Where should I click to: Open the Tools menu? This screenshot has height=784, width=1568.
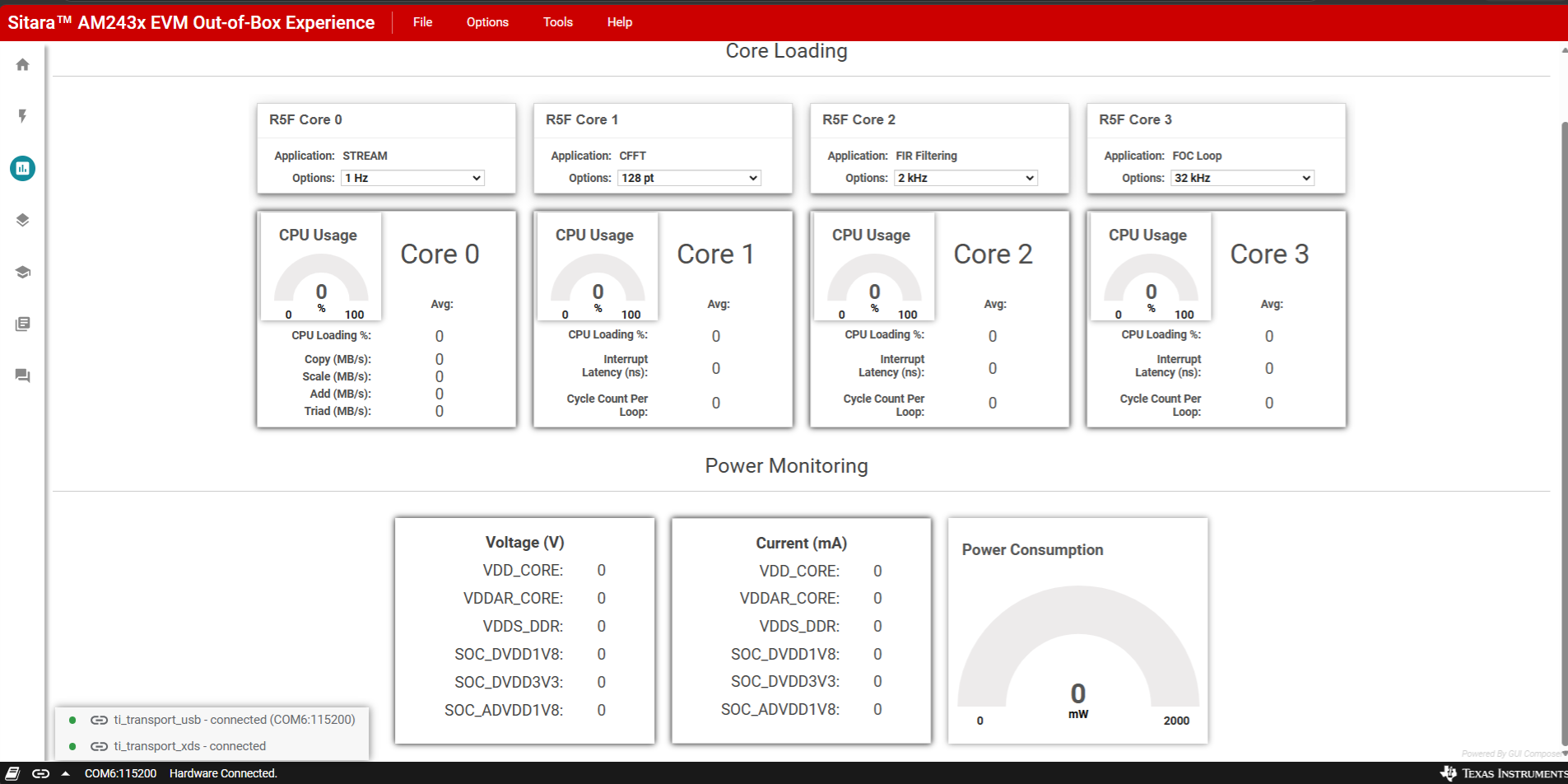(x=557, y=22)
